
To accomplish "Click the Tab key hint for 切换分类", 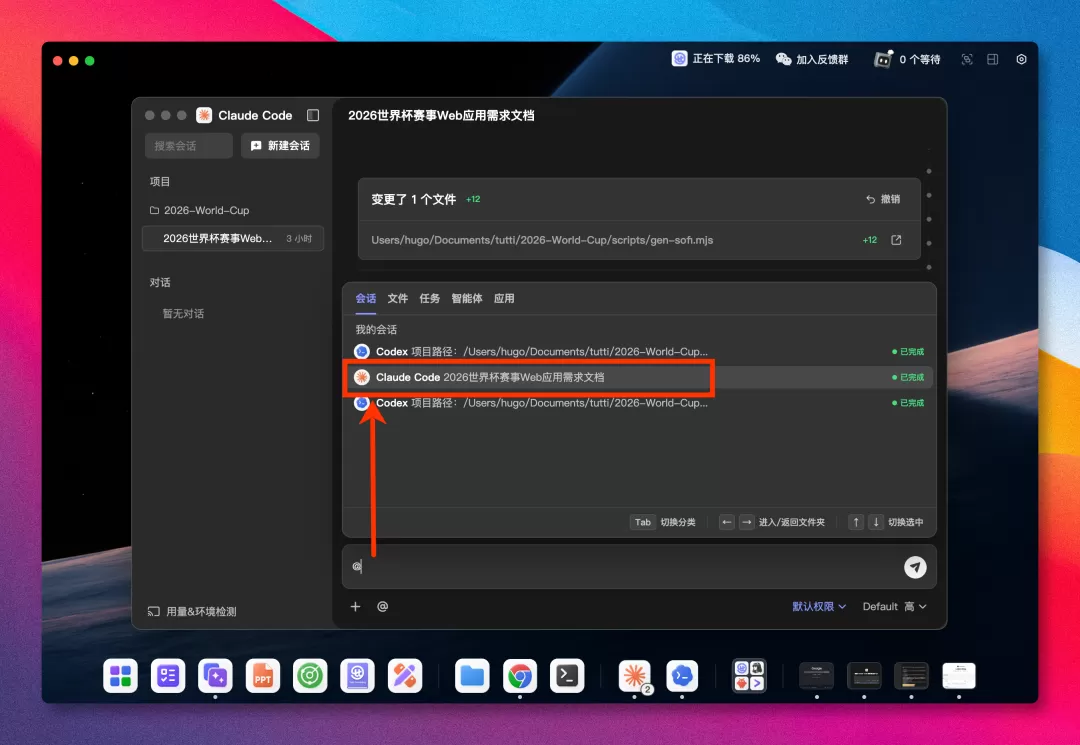I will (643, 522).
